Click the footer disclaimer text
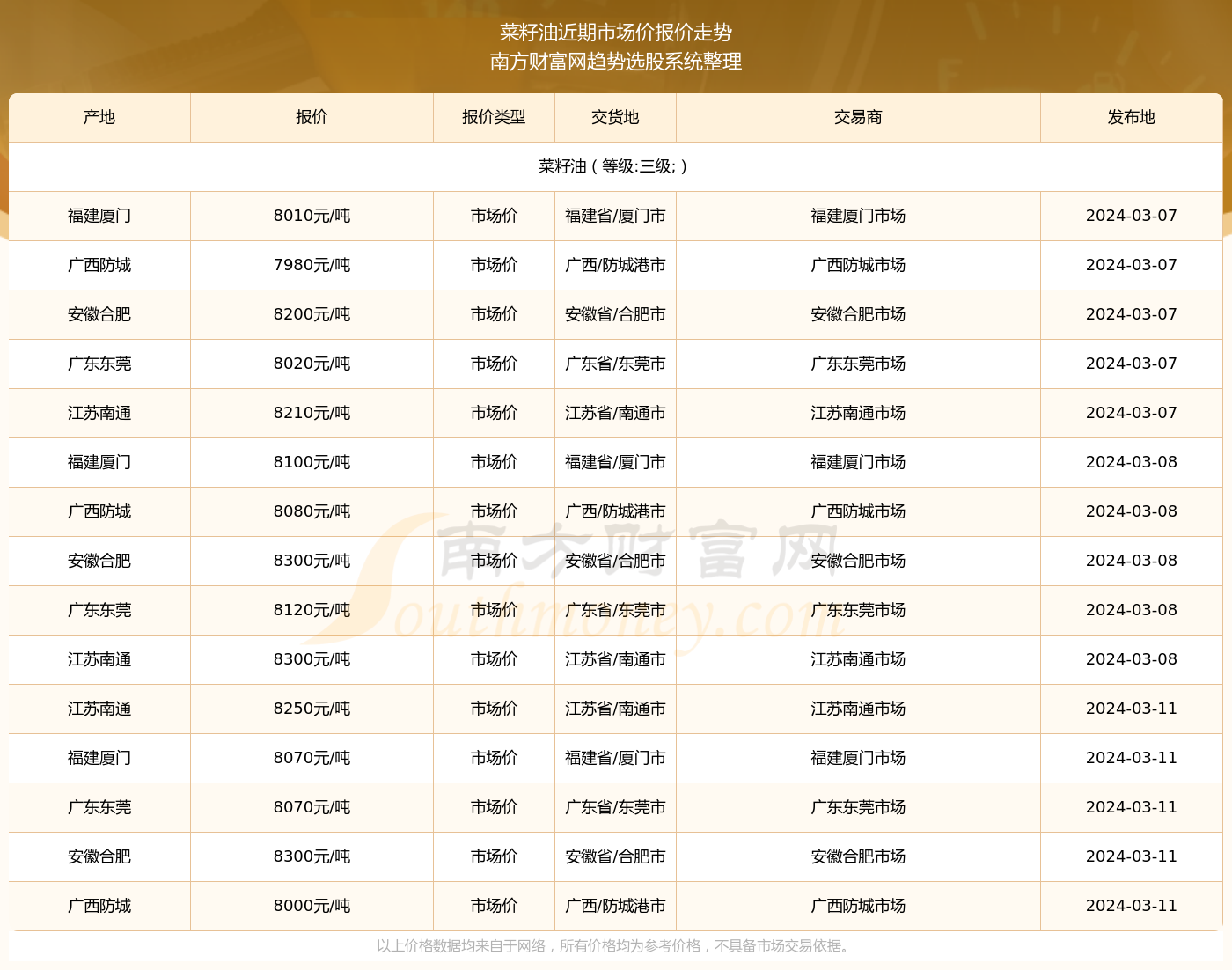The height and width of the screenshot is (970, 1232). tap(615, 946)
